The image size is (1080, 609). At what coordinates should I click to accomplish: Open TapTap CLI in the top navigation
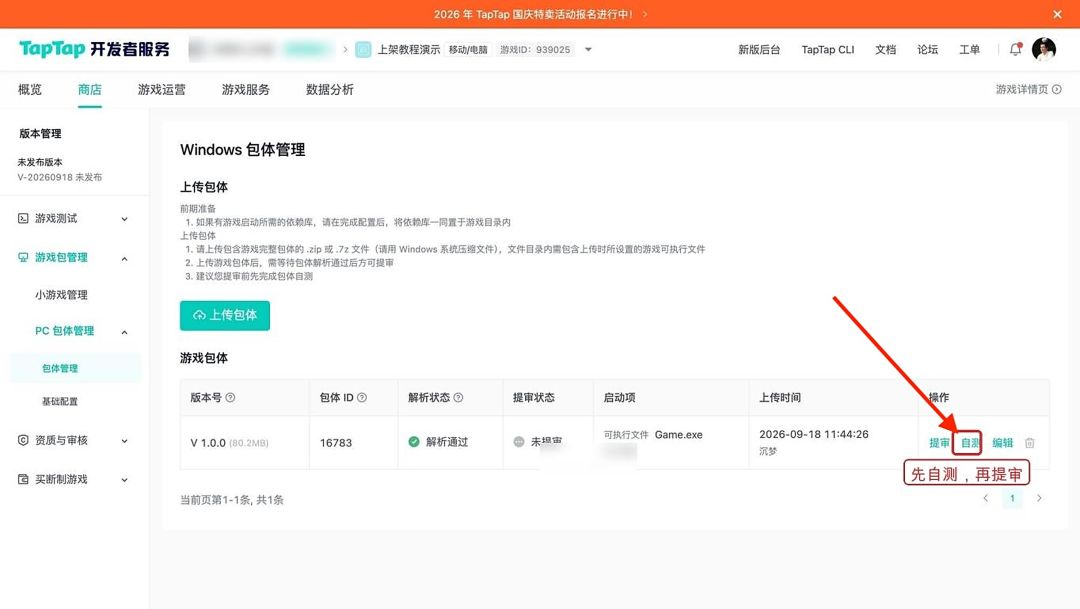pyautogui.click(x=827, y=50)
